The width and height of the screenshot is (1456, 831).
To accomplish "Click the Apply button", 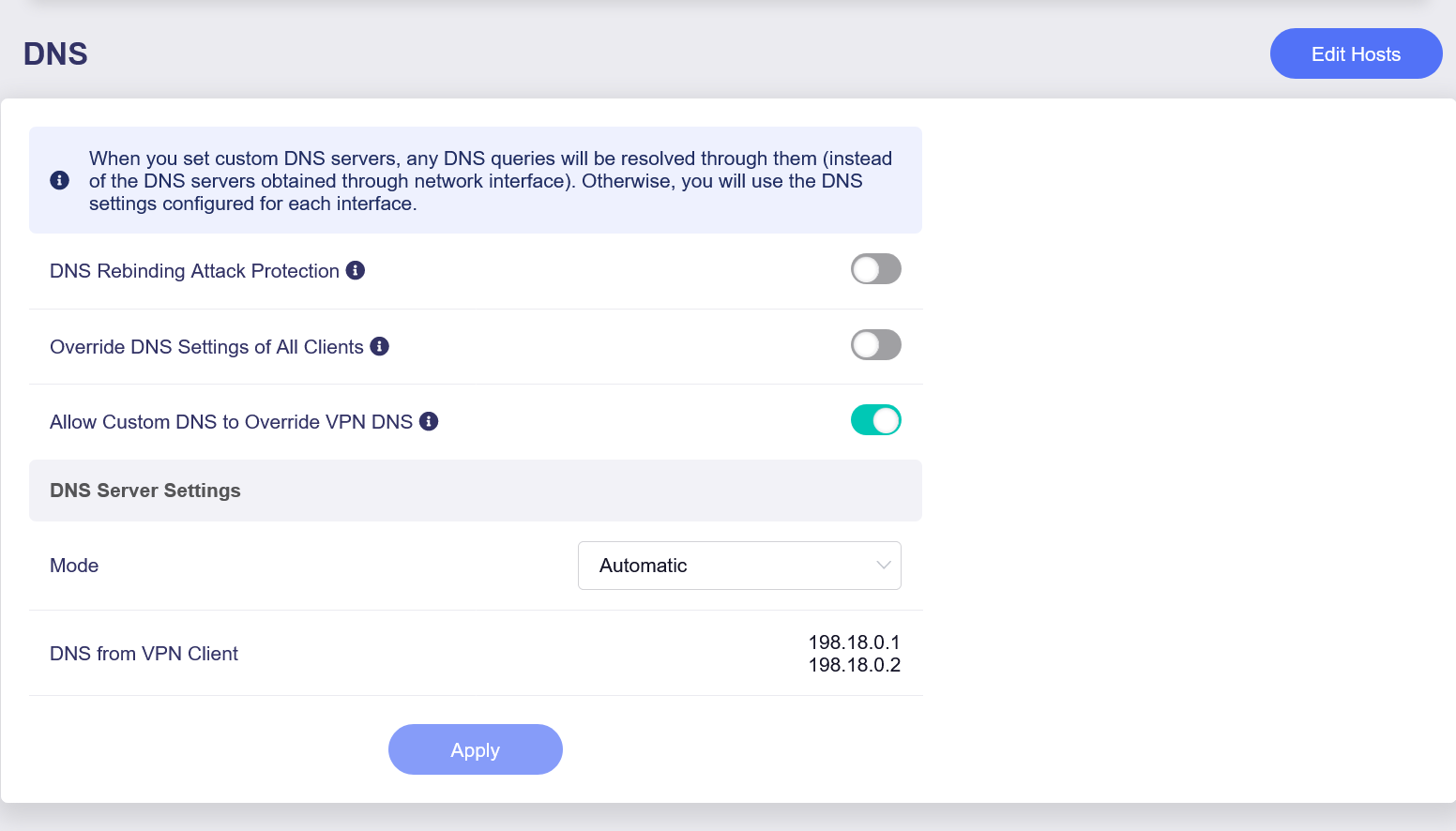I will point(475,749).
